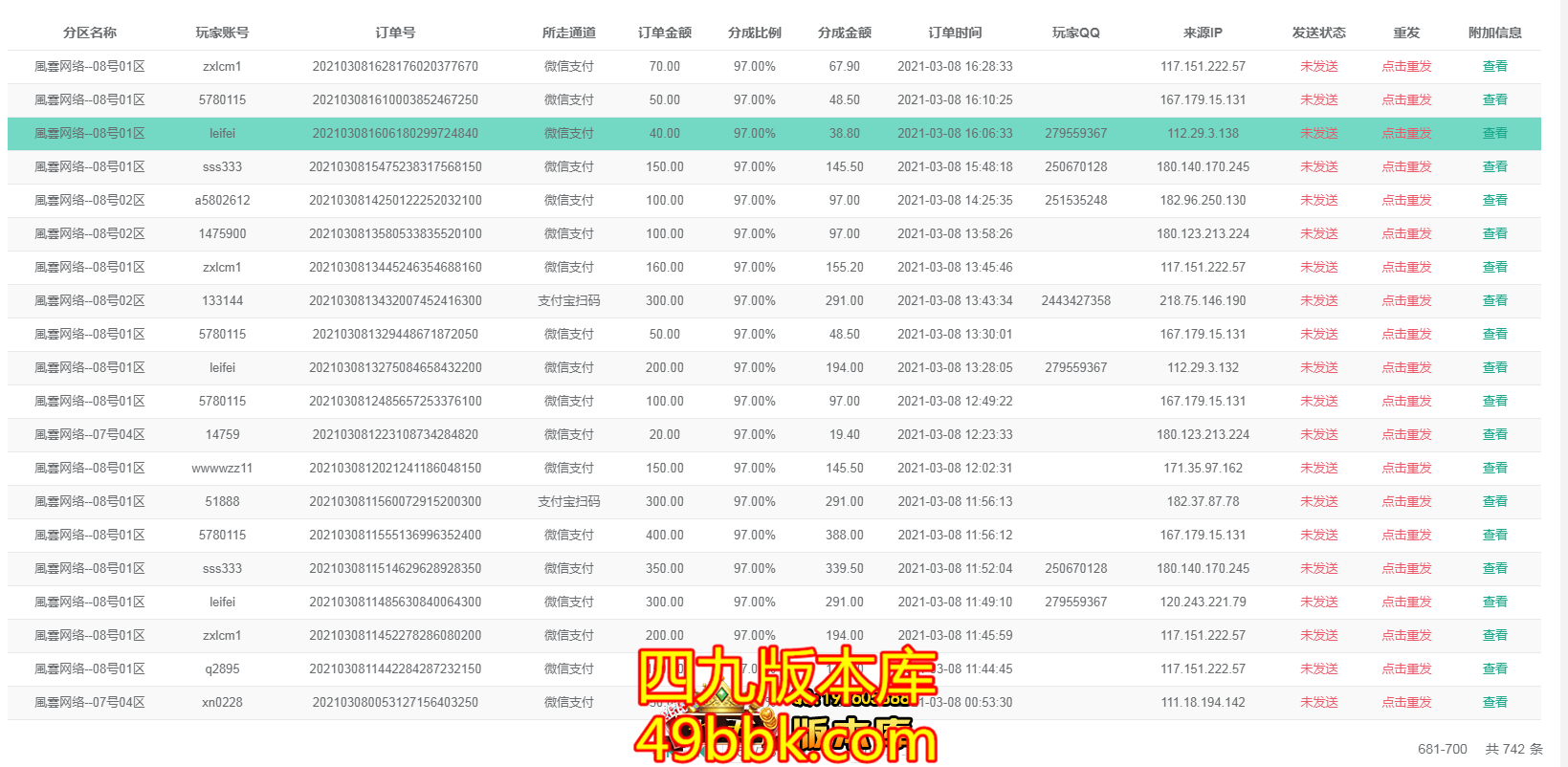Click player QQ 2443427358
This screenshot has height=767, width=1568.
(x=1075, y=301)
